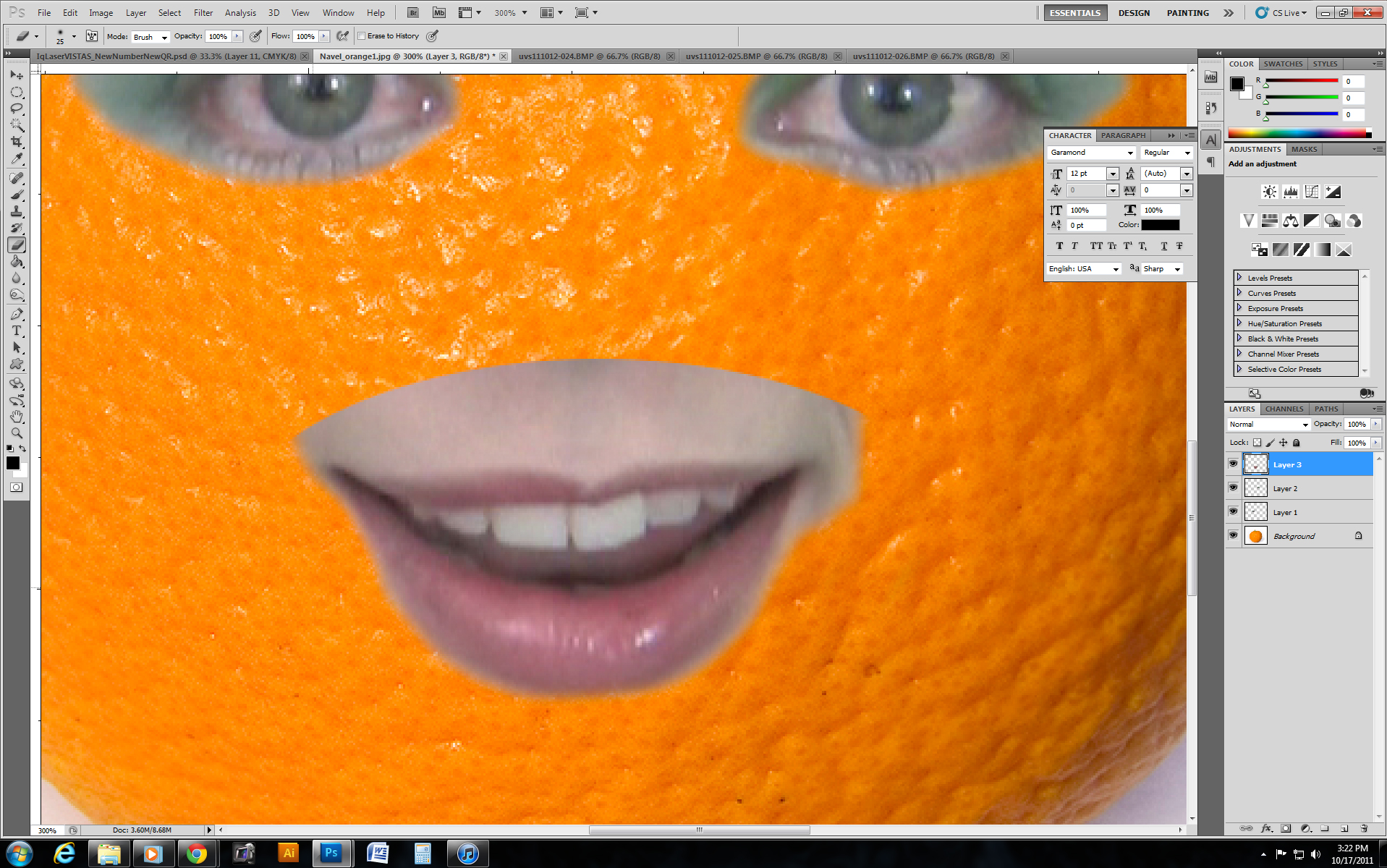Select the Type tool
1387x868 pixels.
16,331
